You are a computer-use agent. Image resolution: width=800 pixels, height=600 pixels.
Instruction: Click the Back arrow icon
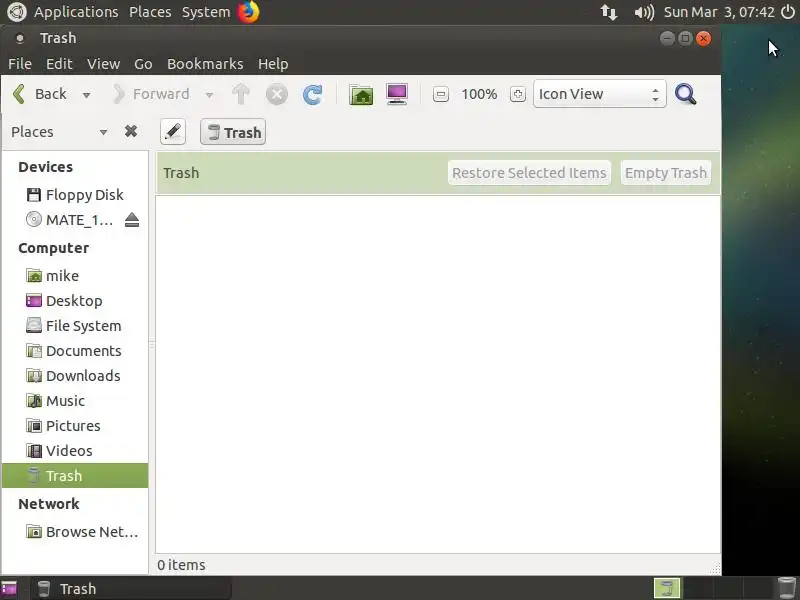click(19, 94)
